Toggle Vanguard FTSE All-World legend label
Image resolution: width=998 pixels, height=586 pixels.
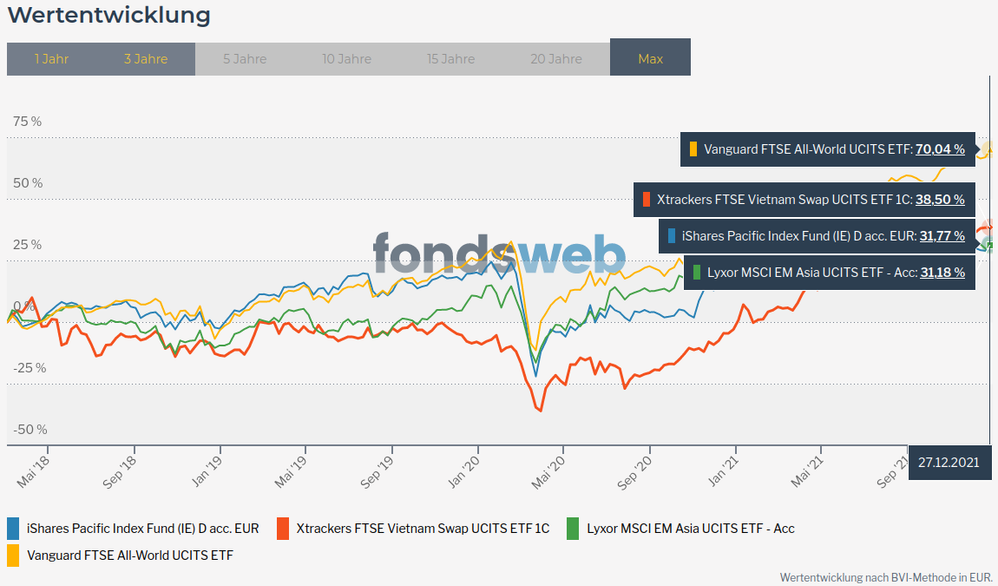(x=130, y=555)
